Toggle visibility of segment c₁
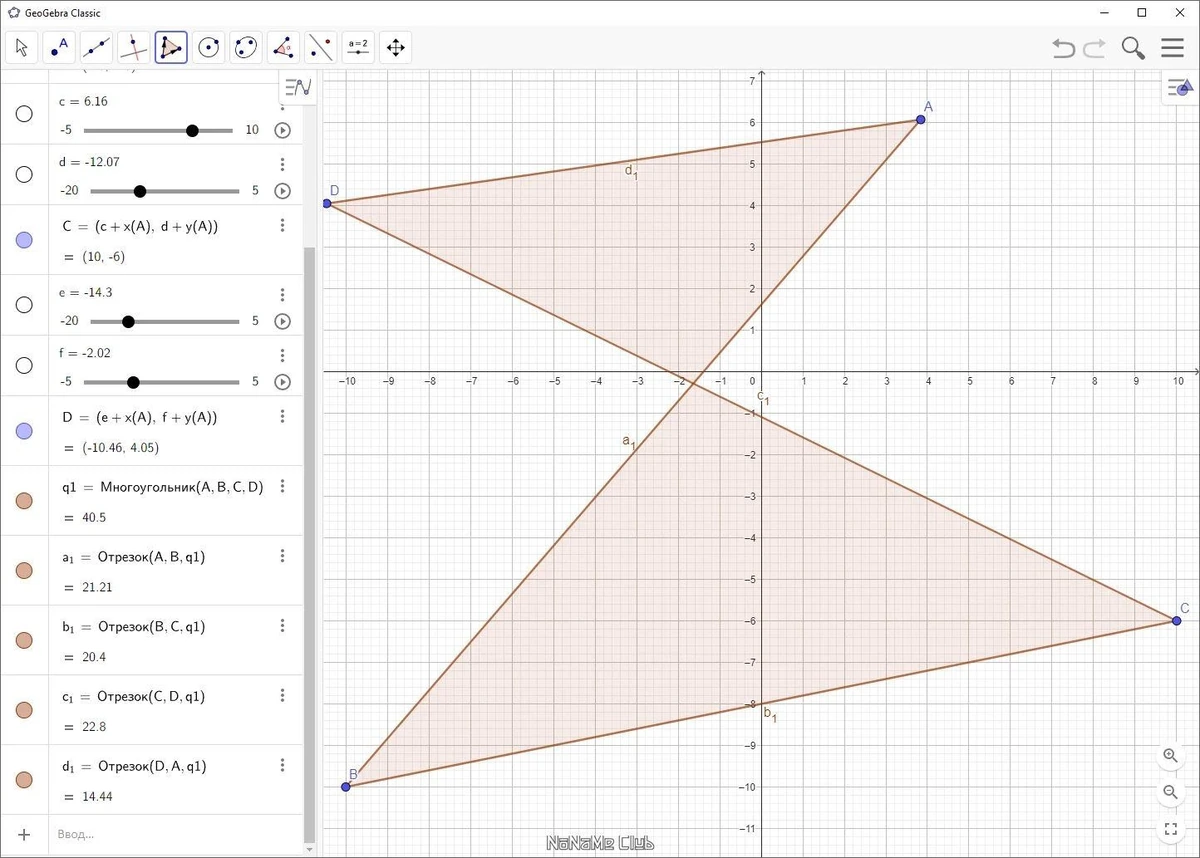Viewport: 1200px width, 858px height. (x=24, y=710)
